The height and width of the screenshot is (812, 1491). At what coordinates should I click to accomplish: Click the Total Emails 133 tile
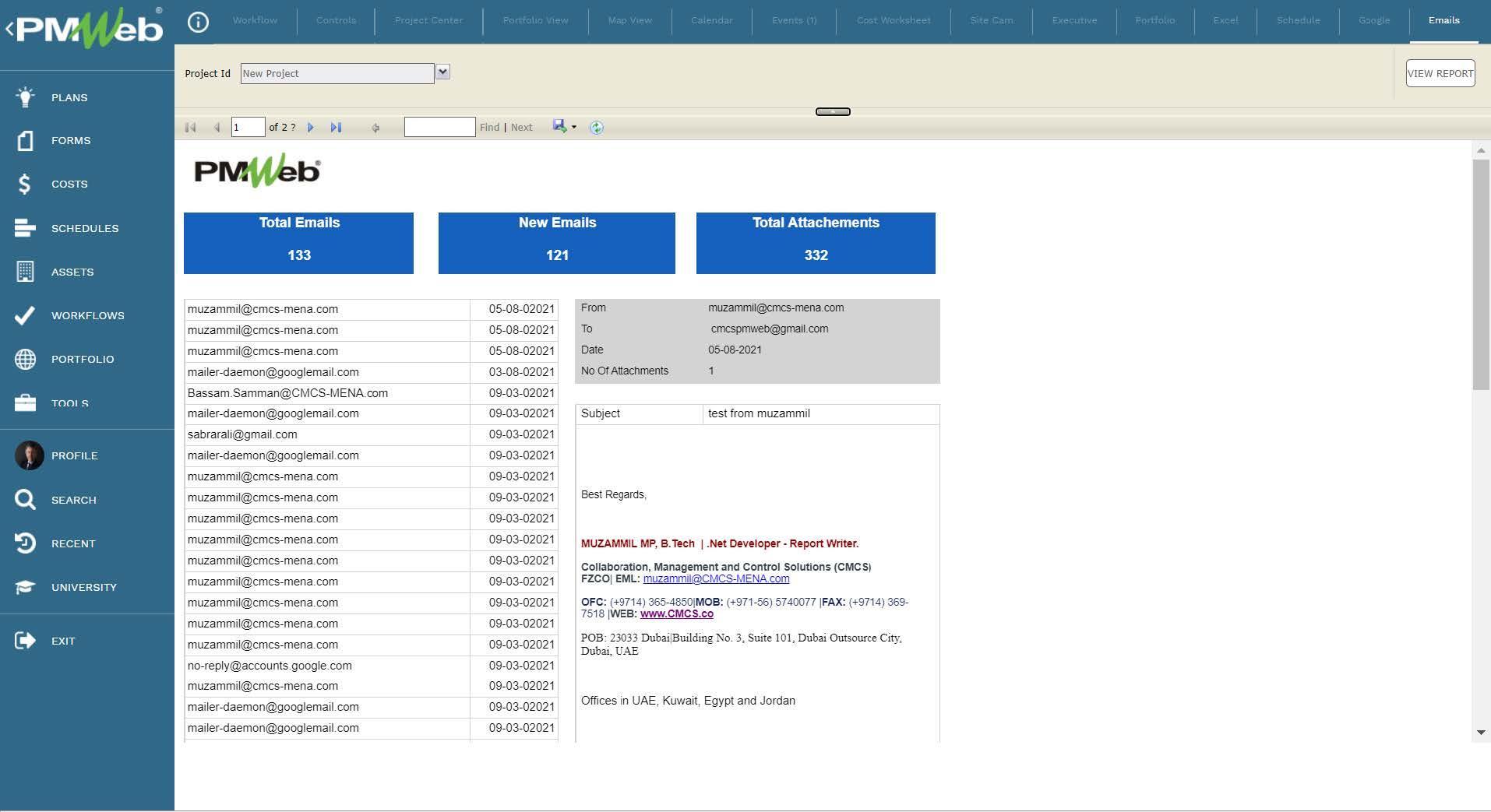(298, 243)
